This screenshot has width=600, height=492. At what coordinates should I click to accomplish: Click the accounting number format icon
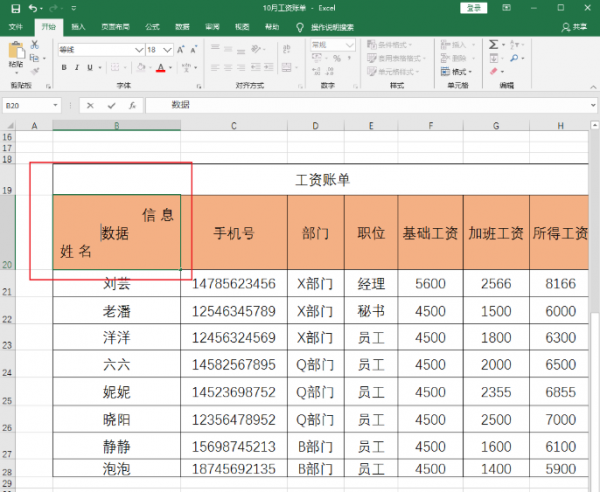pyautogui.click(x=317, y=59)
